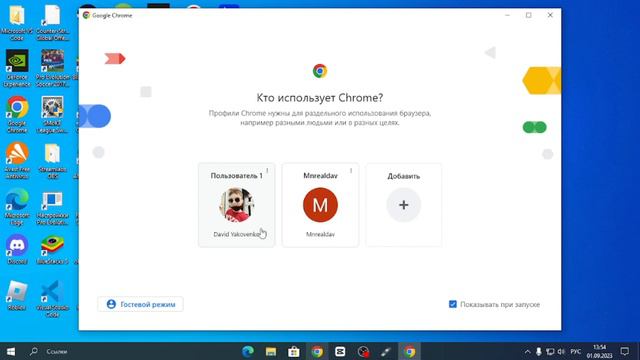Switch input language via РУС indicator
This screenshot has height=360, width=640.
[576, 351]
